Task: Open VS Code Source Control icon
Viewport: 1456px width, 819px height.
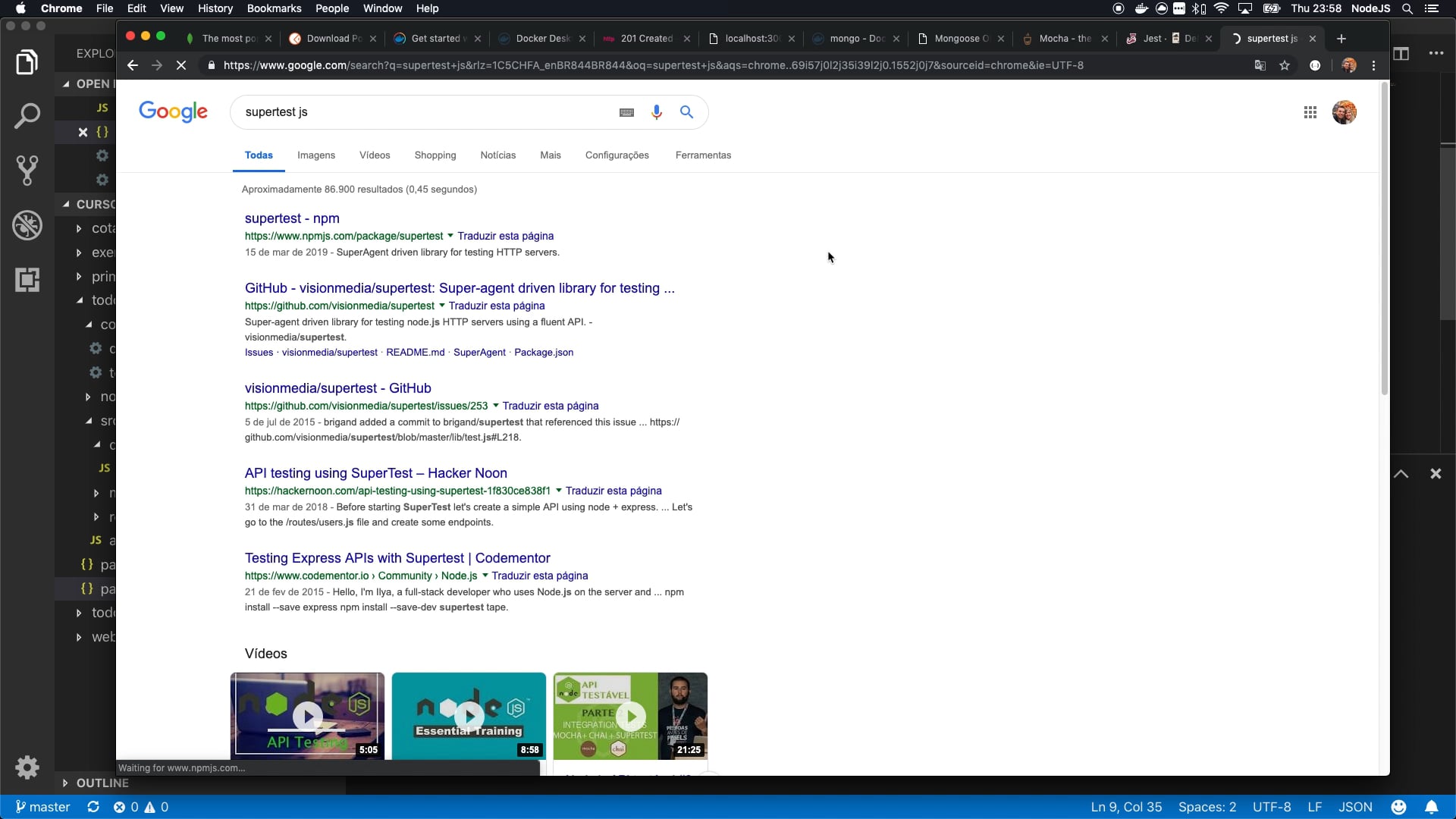Action: pyautogui.click(x=27, y=171)
